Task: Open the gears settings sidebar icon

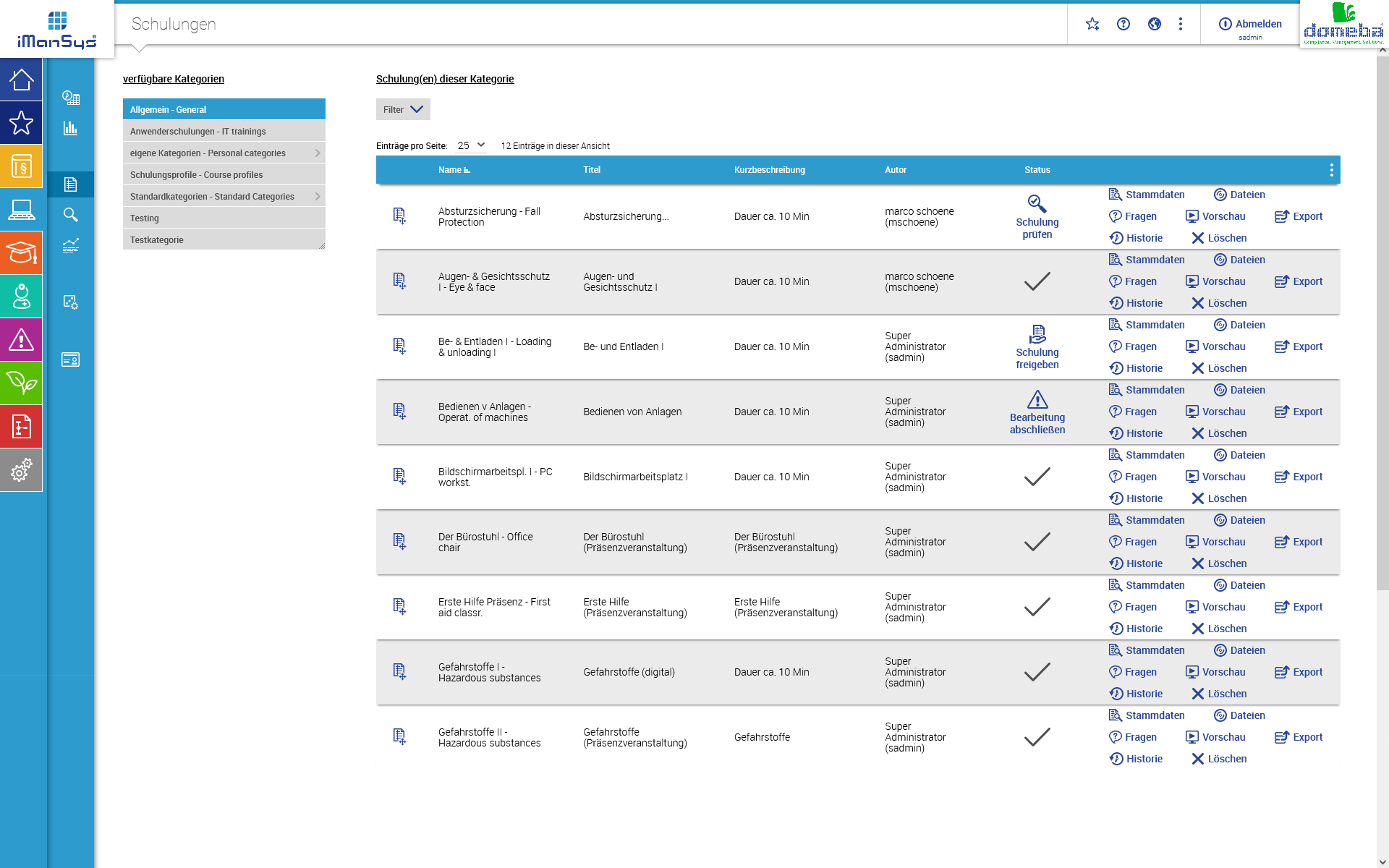Action: coord(21,469)
